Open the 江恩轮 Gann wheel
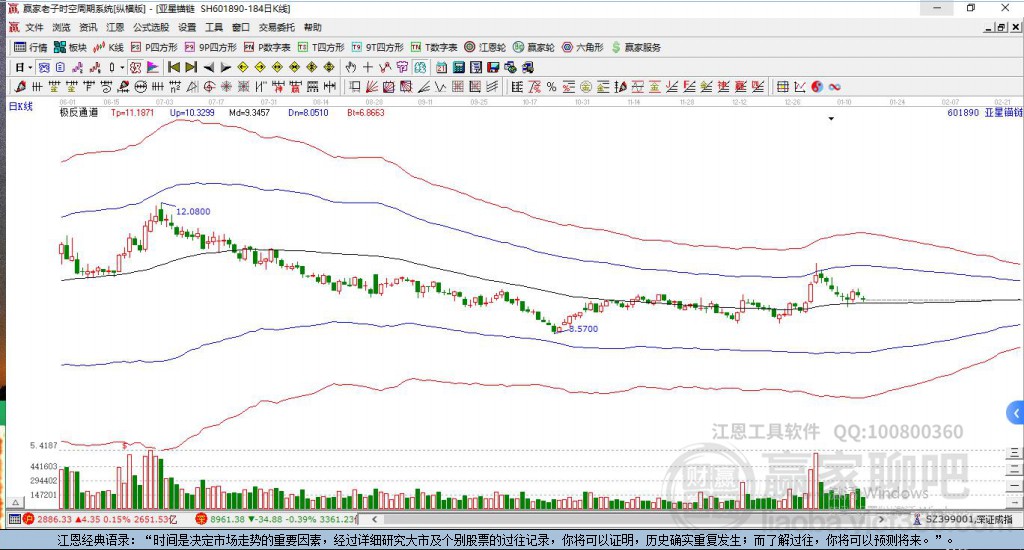 click(x=485, y=47)
